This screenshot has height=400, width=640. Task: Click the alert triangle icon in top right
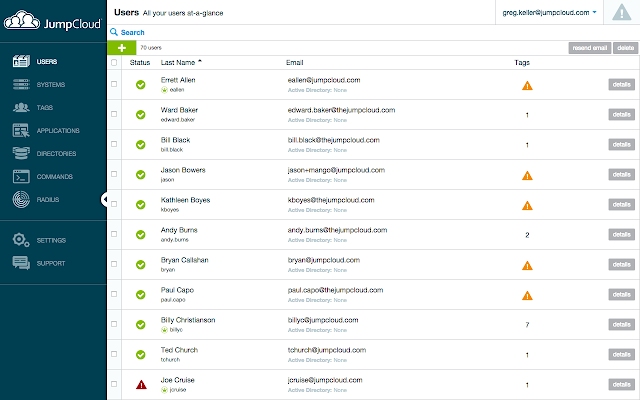(x=622, y=12)
